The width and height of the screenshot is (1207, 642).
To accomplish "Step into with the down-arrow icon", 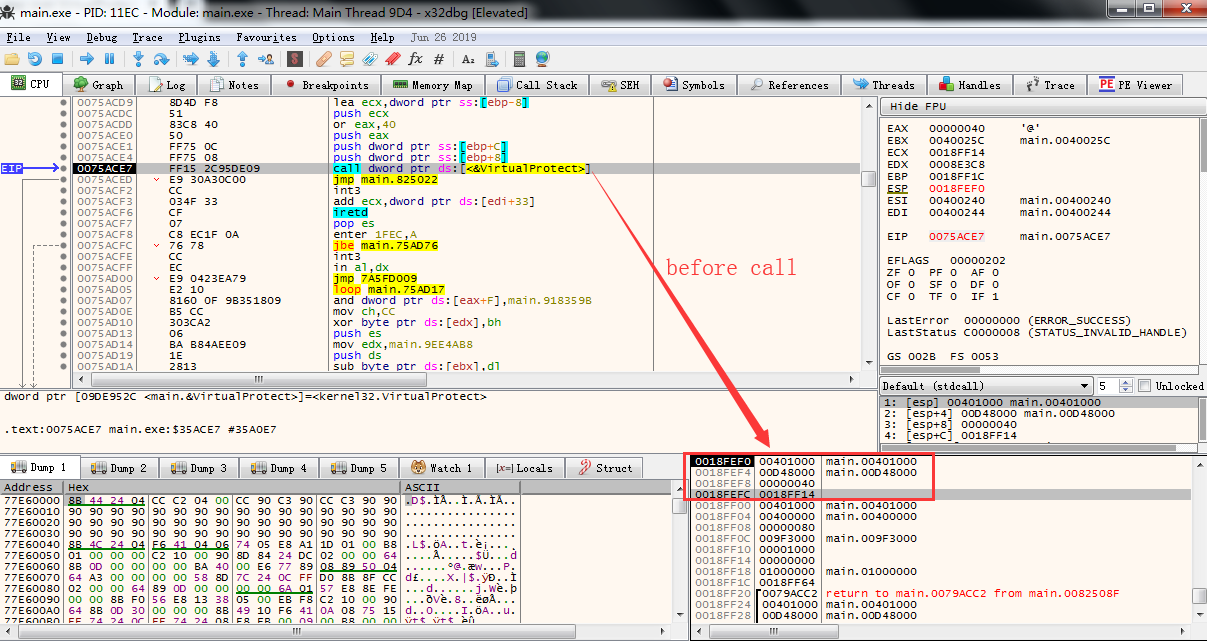I will (x=139, y=59).
